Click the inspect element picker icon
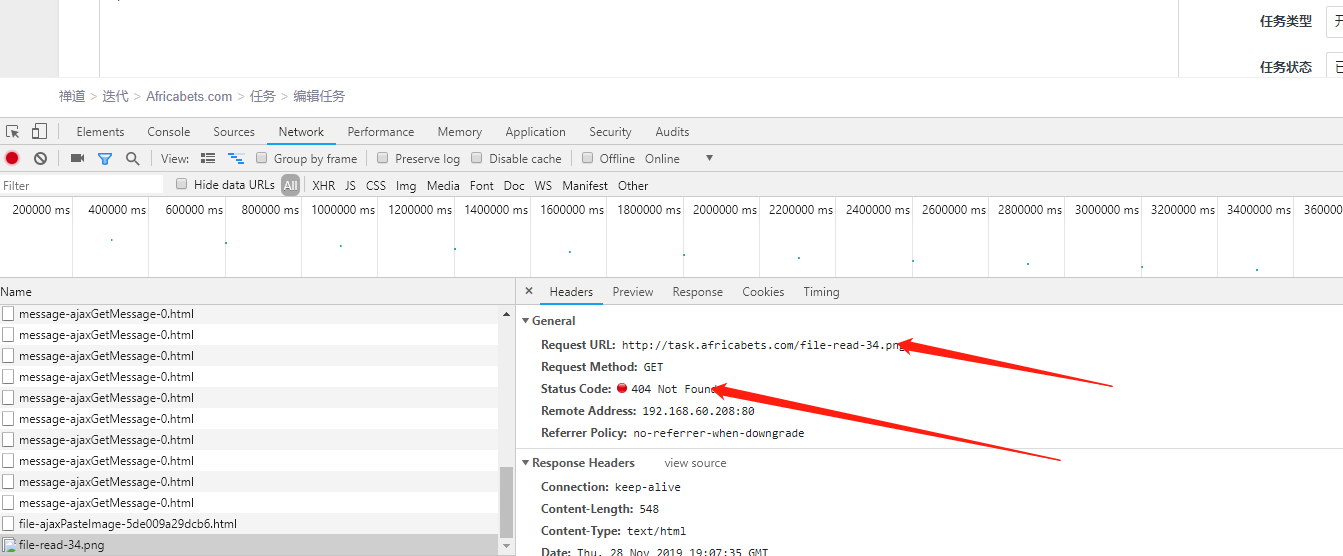The width and height of the screenshot is (1343, 556). 13,132
